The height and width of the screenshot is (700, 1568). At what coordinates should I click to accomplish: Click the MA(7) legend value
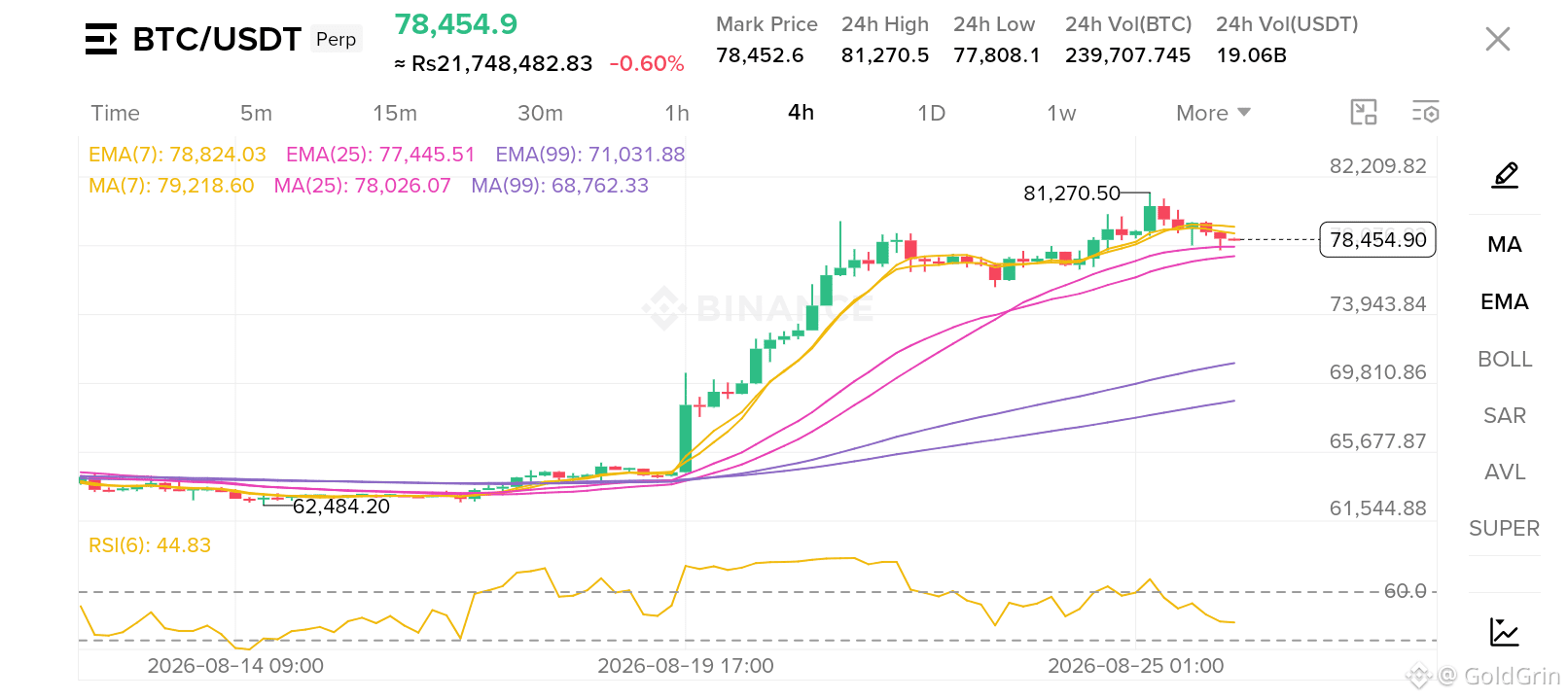coord(171,186)
